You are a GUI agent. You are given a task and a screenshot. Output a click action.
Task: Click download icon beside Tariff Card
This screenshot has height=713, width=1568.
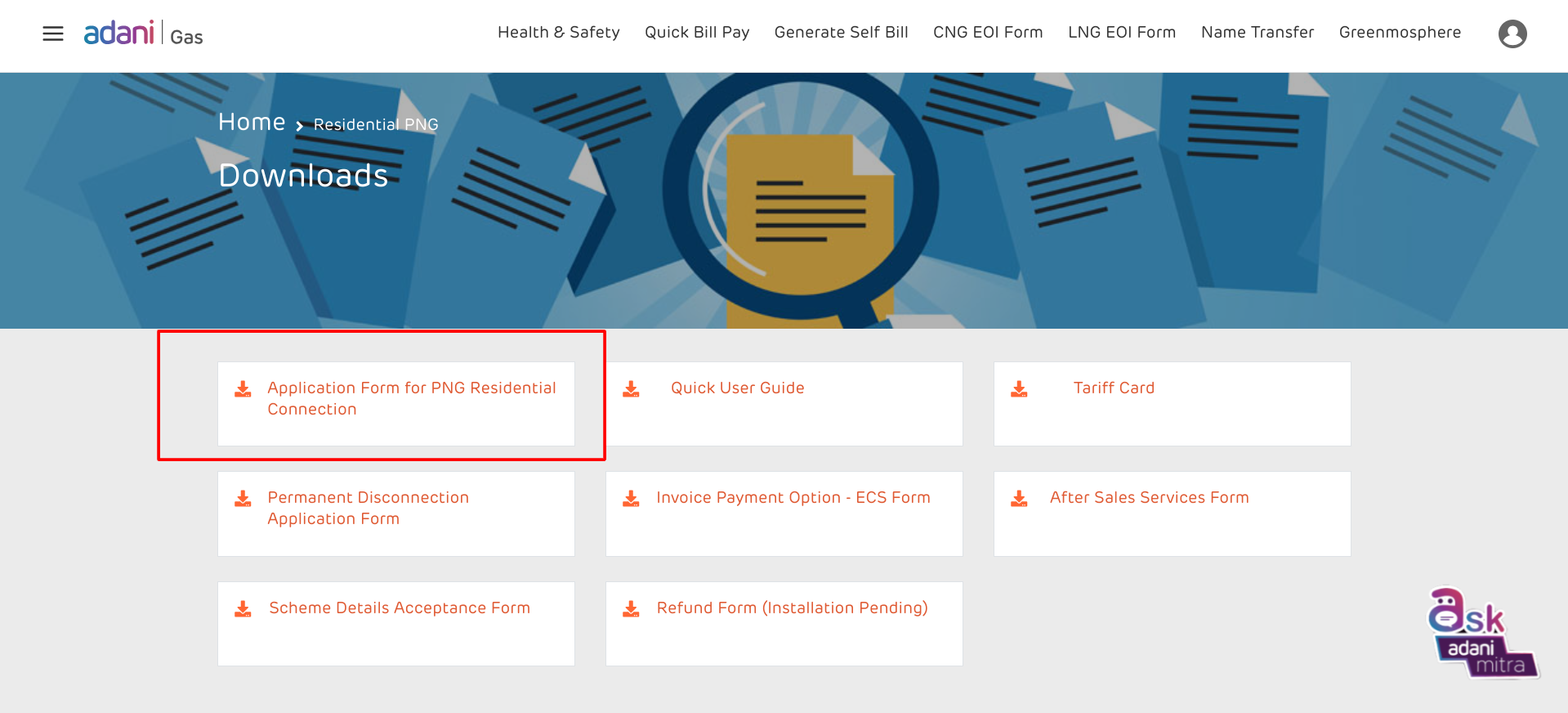(x=1019, y=389)
